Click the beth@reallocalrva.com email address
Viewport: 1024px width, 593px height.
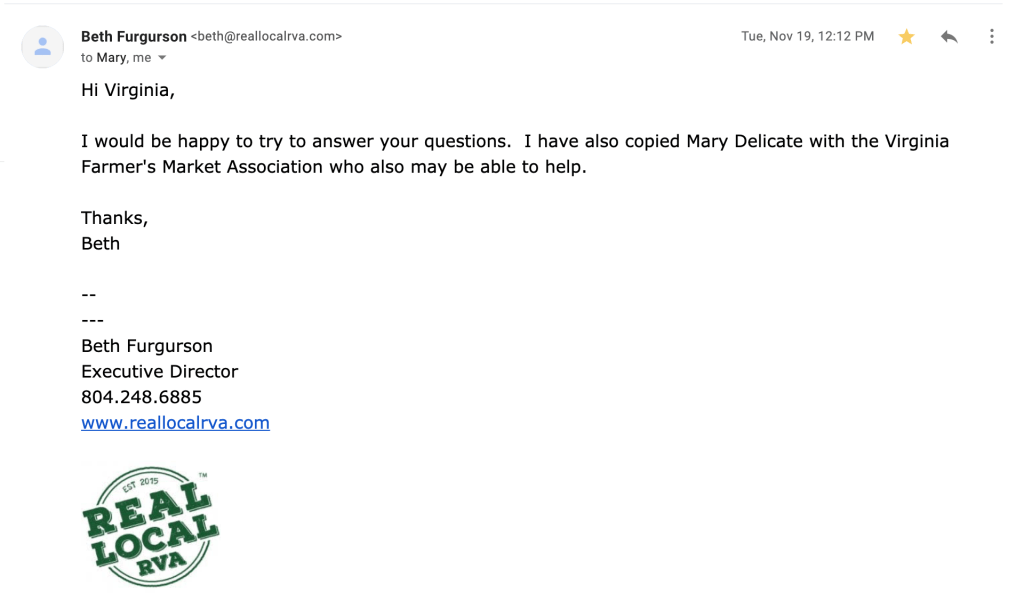[266, 36]
